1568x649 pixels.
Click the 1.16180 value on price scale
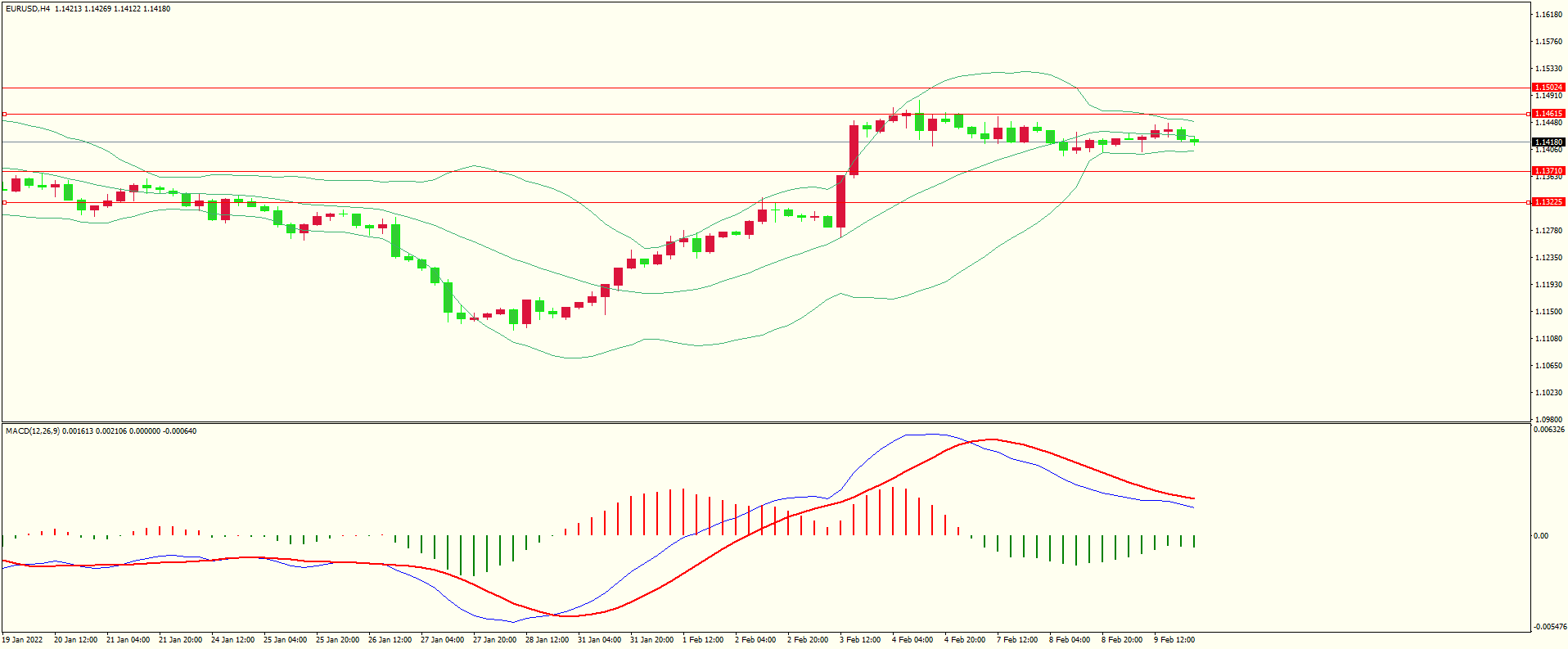pos(1548,15)
